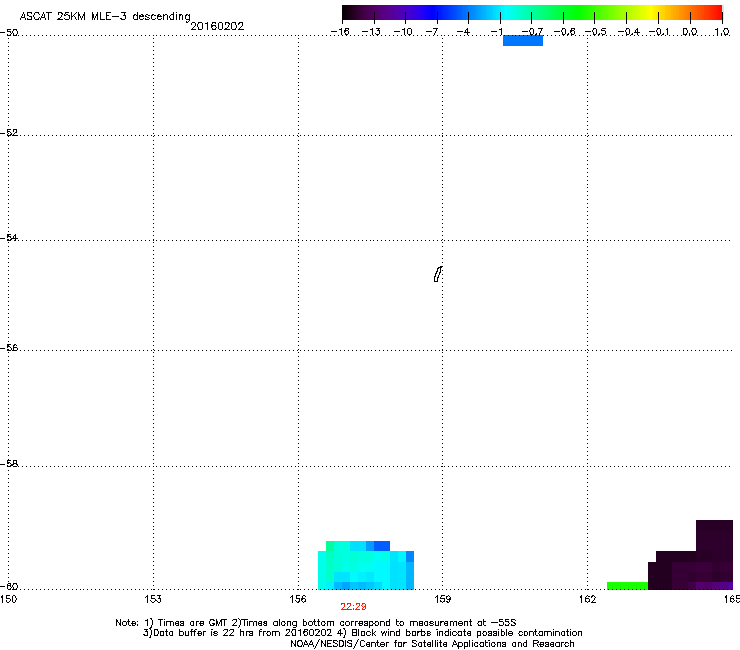Click the longitude label 156
740x650 pixels.
298,599
